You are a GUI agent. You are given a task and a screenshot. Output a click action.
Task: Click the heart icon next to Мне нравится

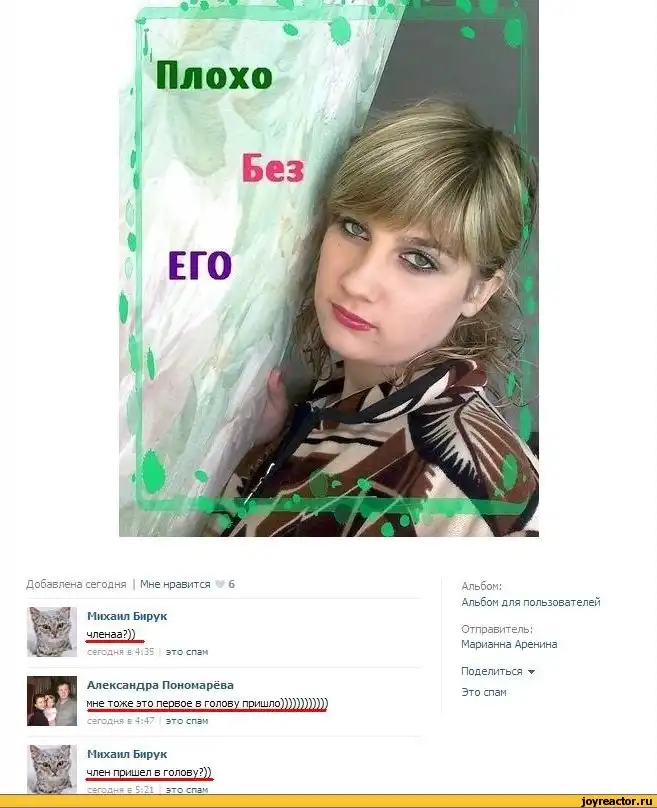coord(220,584)
